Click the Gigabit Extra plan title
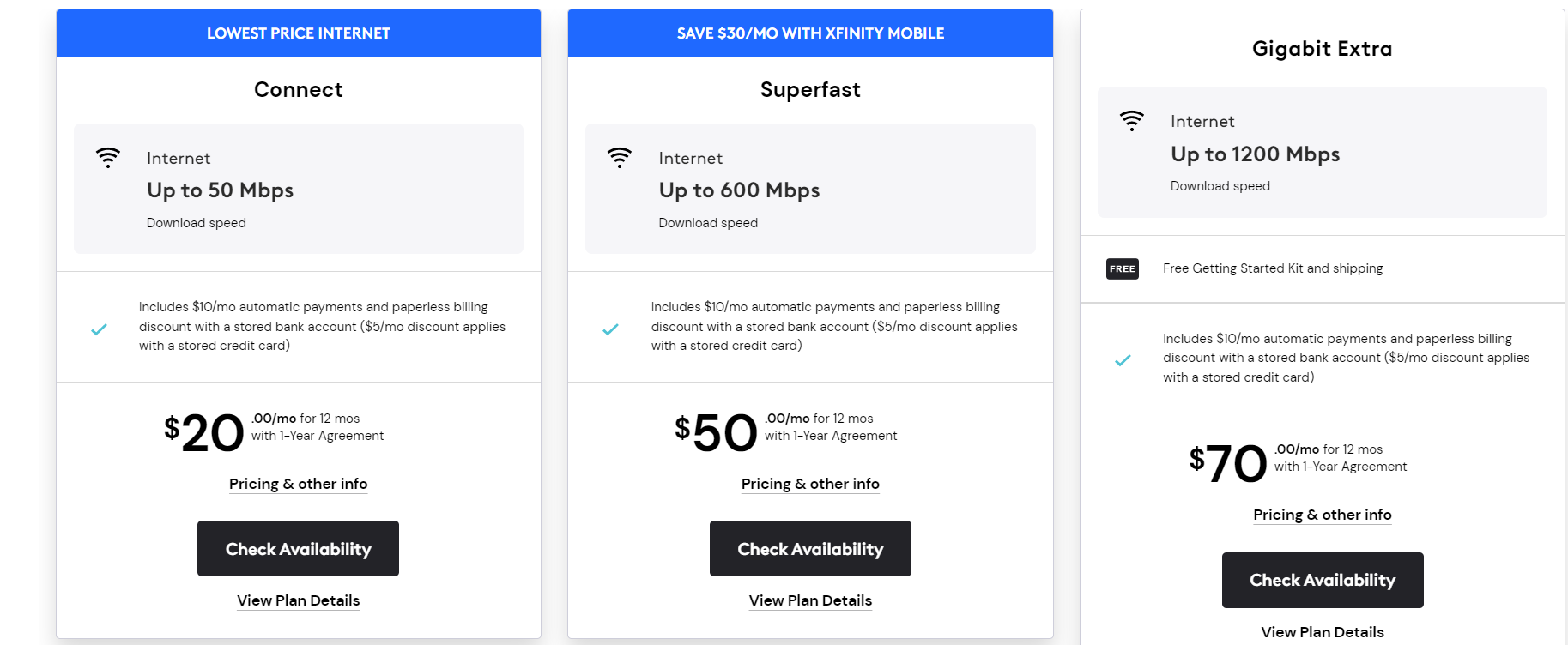The height and width of the screenshot is (645, 1568). (1321, 49)
